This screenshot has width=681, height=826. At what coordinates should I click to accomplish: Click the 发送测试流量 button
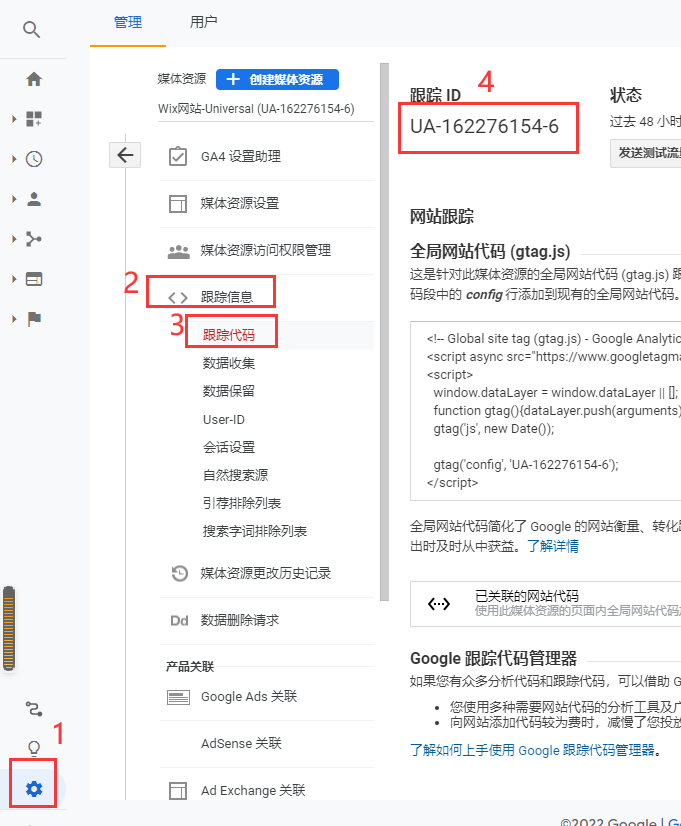[x=646, y=153]
